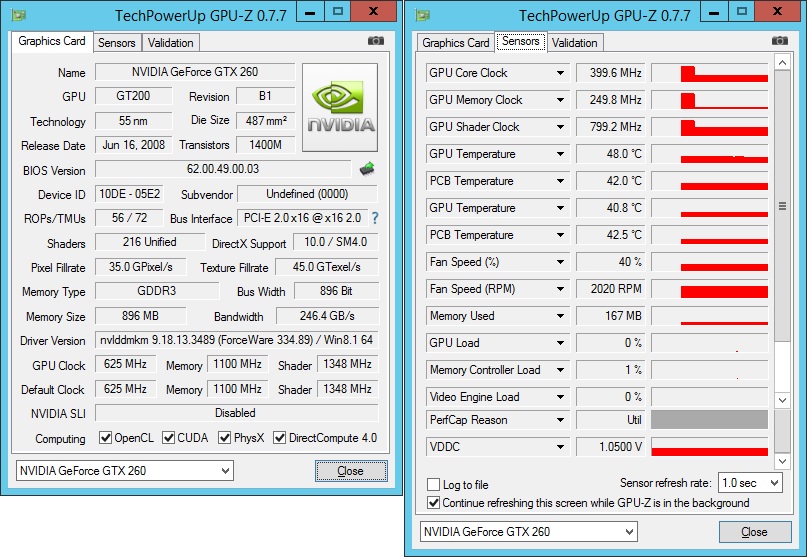Open GPU Temperature 40.8 °C row dropdown
Image resolution: width=808 pixels, height=557 pixels.
pos(560,208)
